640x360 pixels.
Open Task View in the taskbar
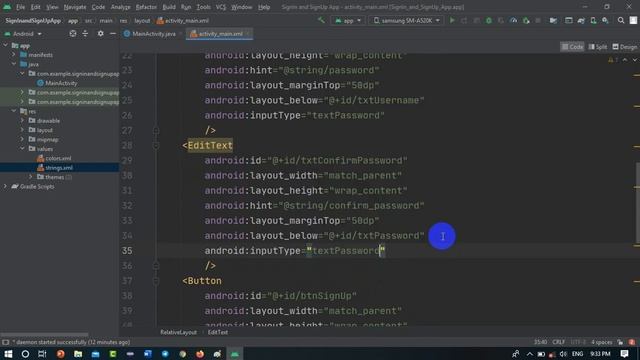[x=42, y=354]
